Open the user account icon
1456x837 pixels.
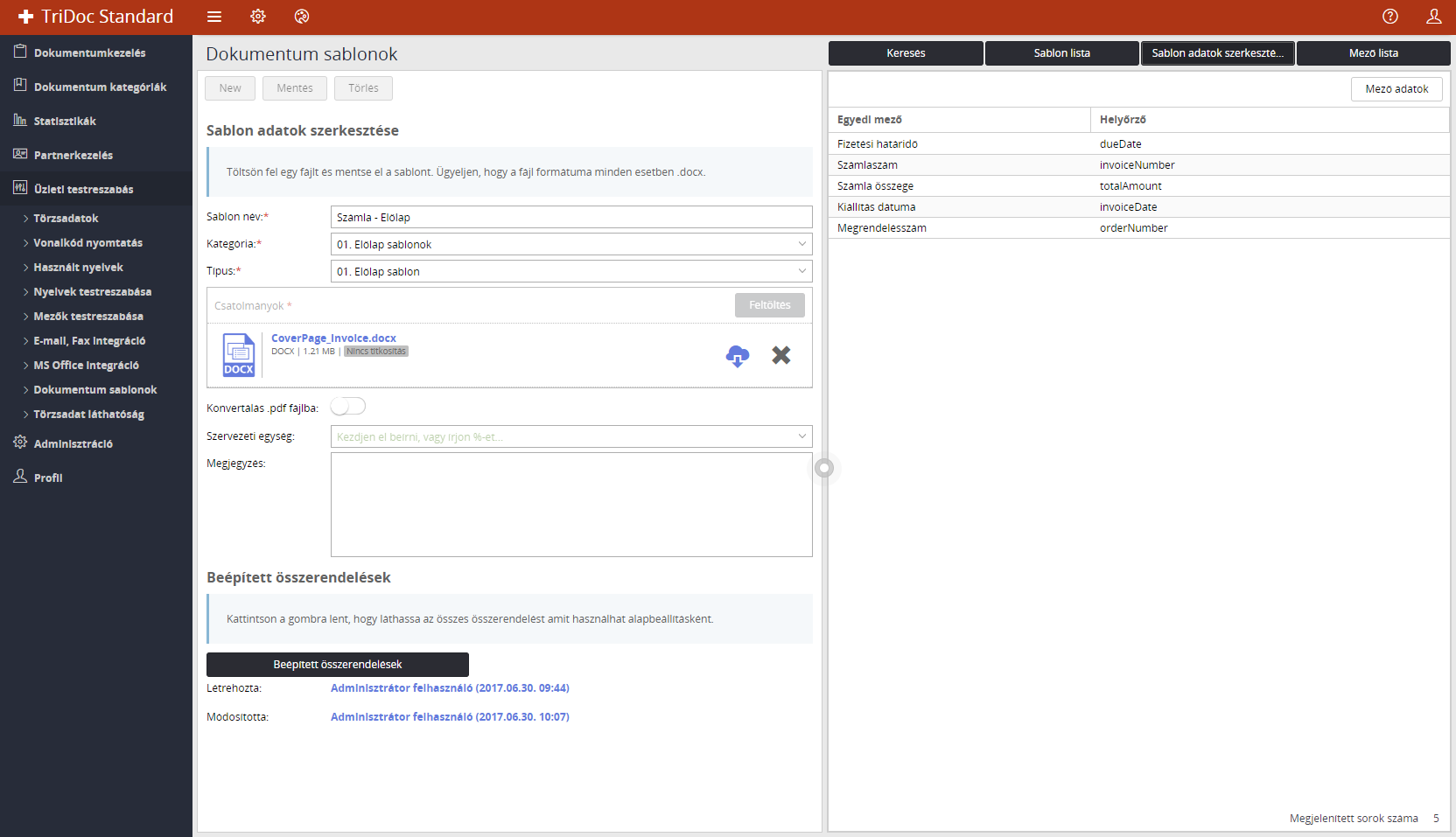click(1434, 17)
